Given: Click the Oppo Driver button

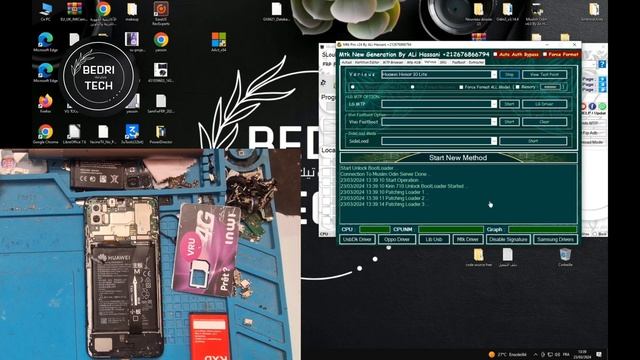Looking at the screenshot, I should 397,240.
